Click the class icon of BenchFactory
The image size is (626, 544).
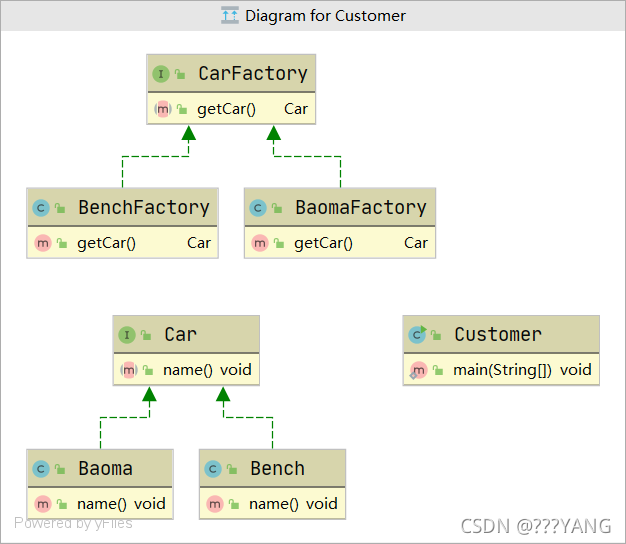pyautogui.click(x=41, y=208)
